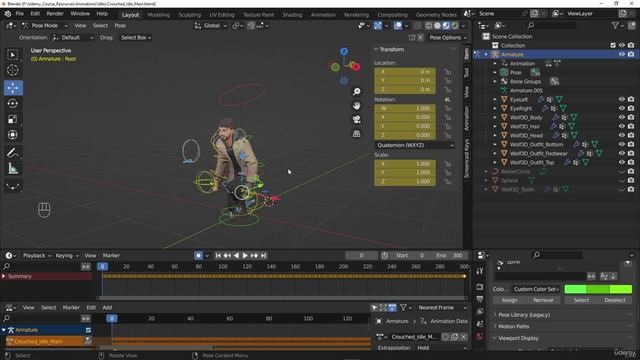
Task: Play animation in reverse
Action: [236, 256]
